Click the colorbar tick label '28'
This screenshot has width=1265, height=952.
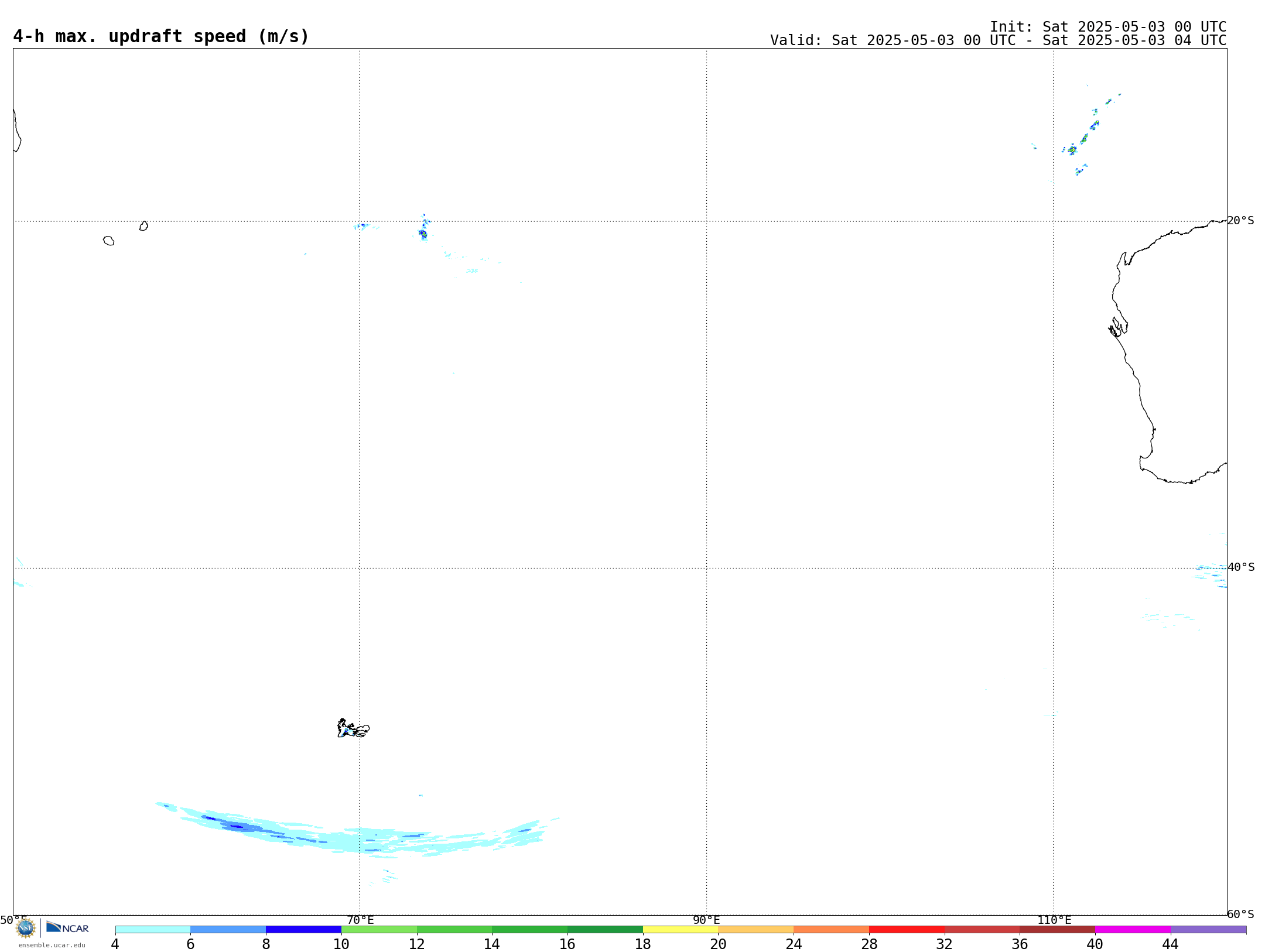869,944
